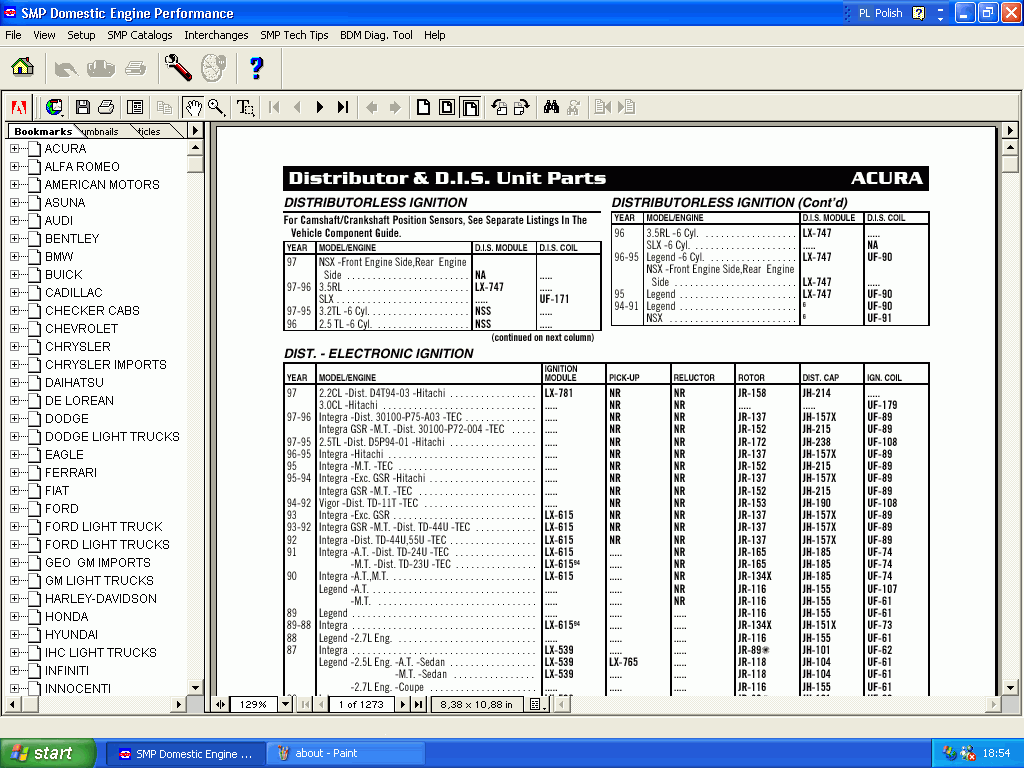Screen dimensions: 1024x768
Task: Jump to last page in Acrobat toolbar
Action: [343, 107]
